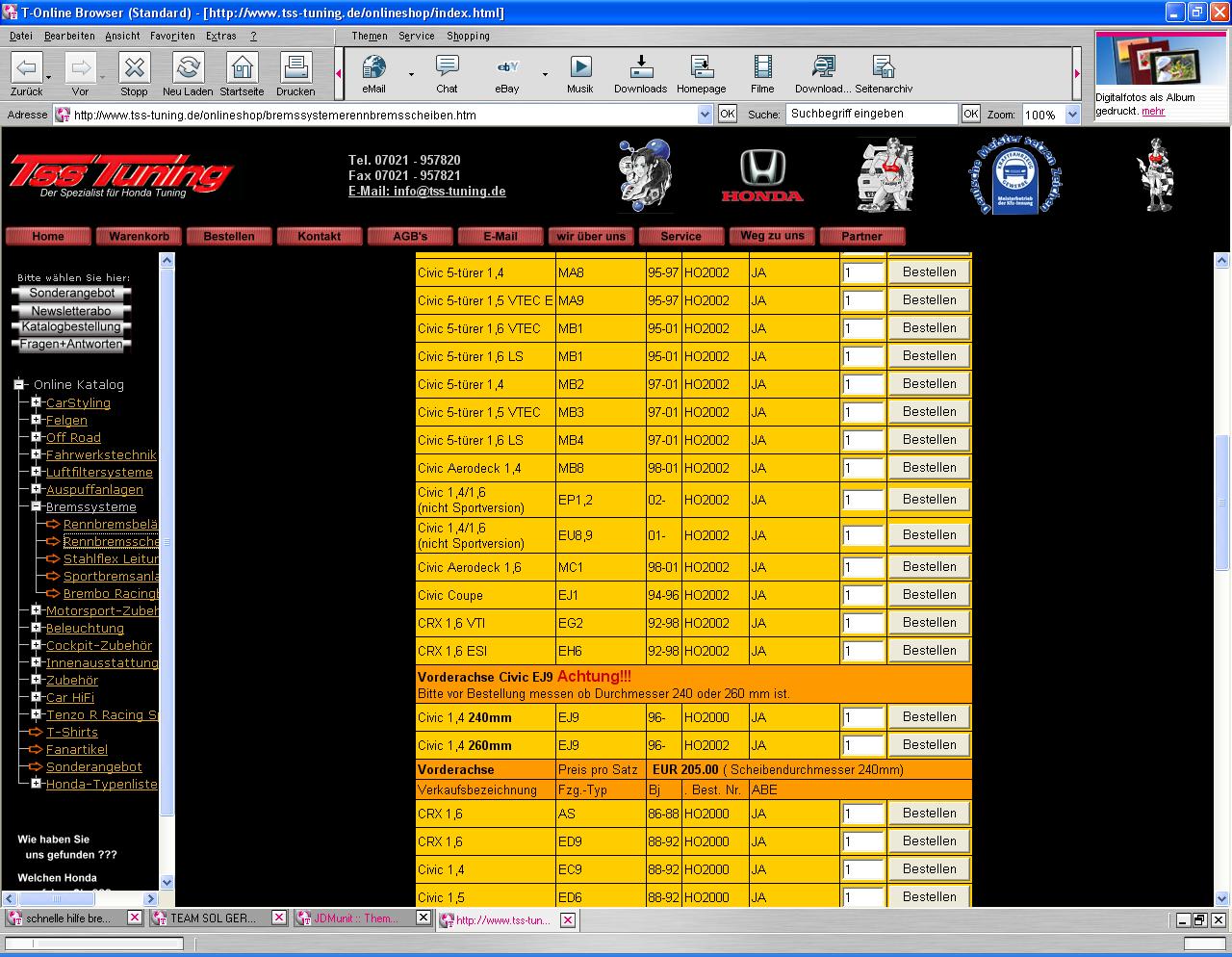
Task: Open the Downloads toolbar icon
Action: 640,66
